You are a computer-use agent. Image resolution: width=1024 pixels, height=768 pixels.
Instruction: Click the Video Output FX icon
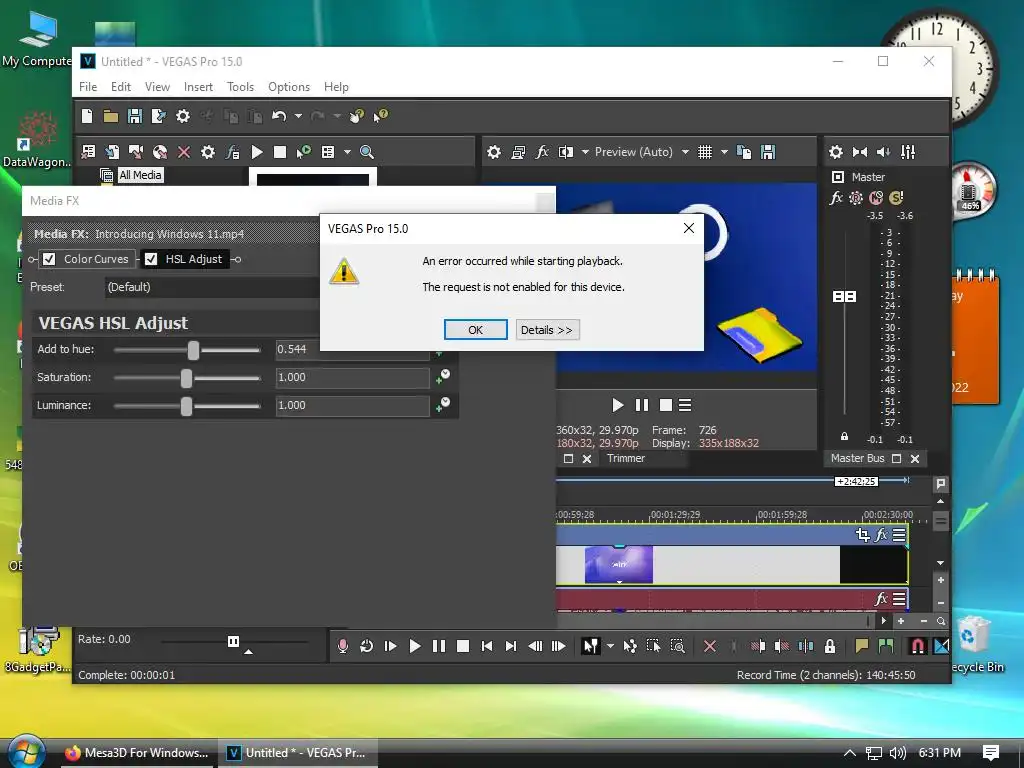click(542, 152)
